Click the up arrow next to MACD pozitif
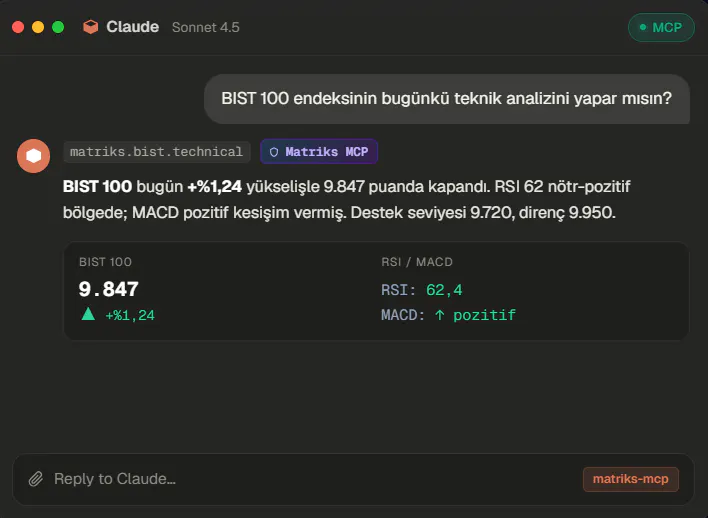 point(440,315)
